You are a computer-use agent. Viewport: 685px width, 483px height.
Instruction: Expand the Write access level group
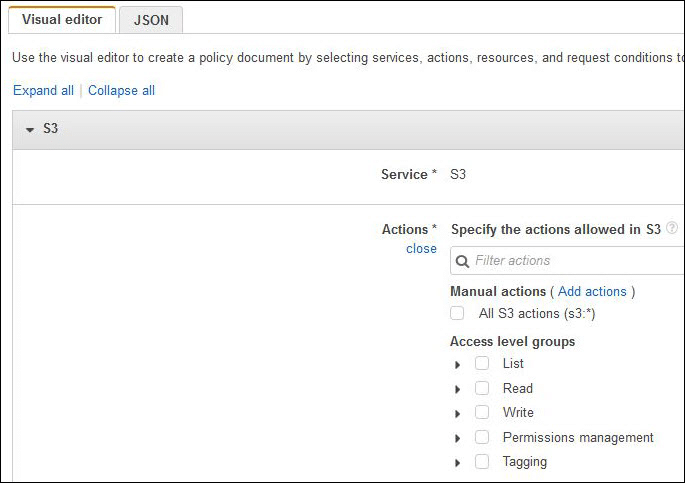(x=457, y=414)
